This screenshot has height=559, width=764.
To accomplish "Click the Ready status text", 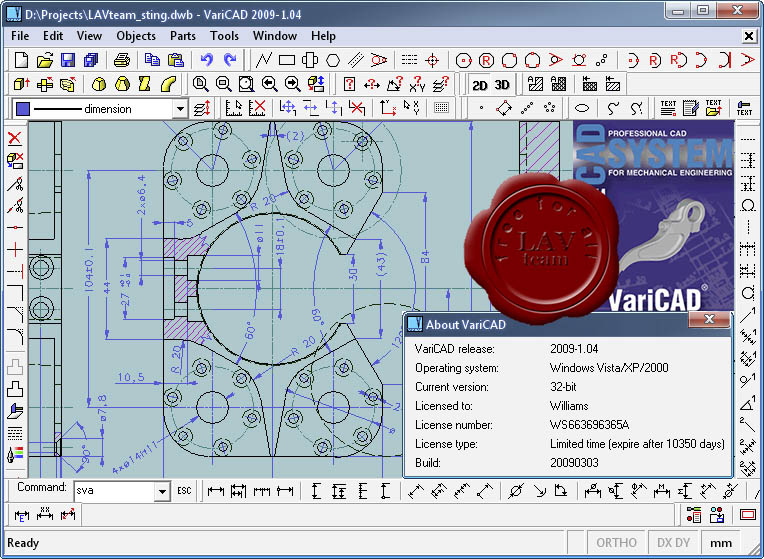I will click(x=23, y=543).
